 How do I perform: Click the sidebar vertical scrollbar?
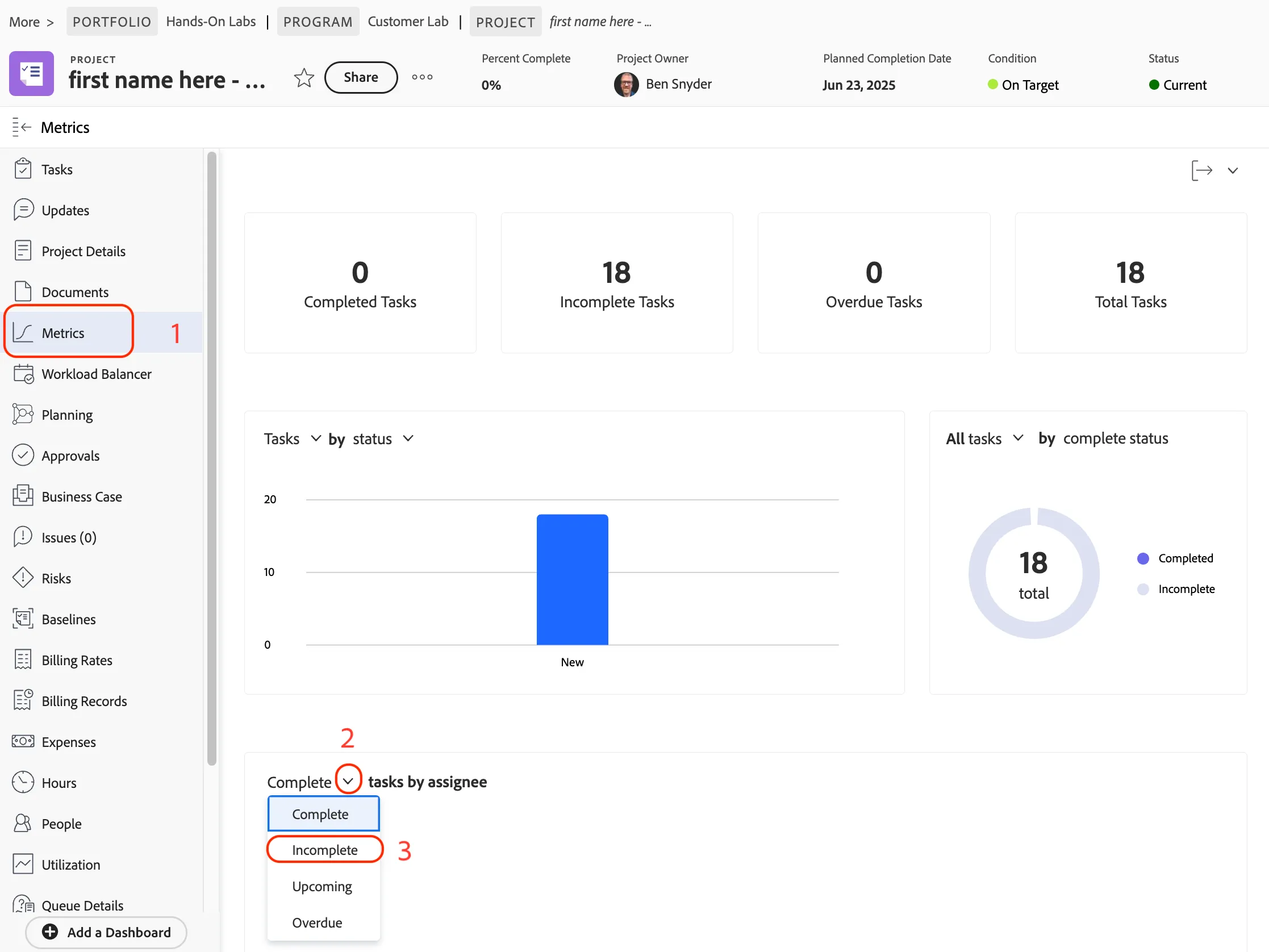click(x=212, y=458)
